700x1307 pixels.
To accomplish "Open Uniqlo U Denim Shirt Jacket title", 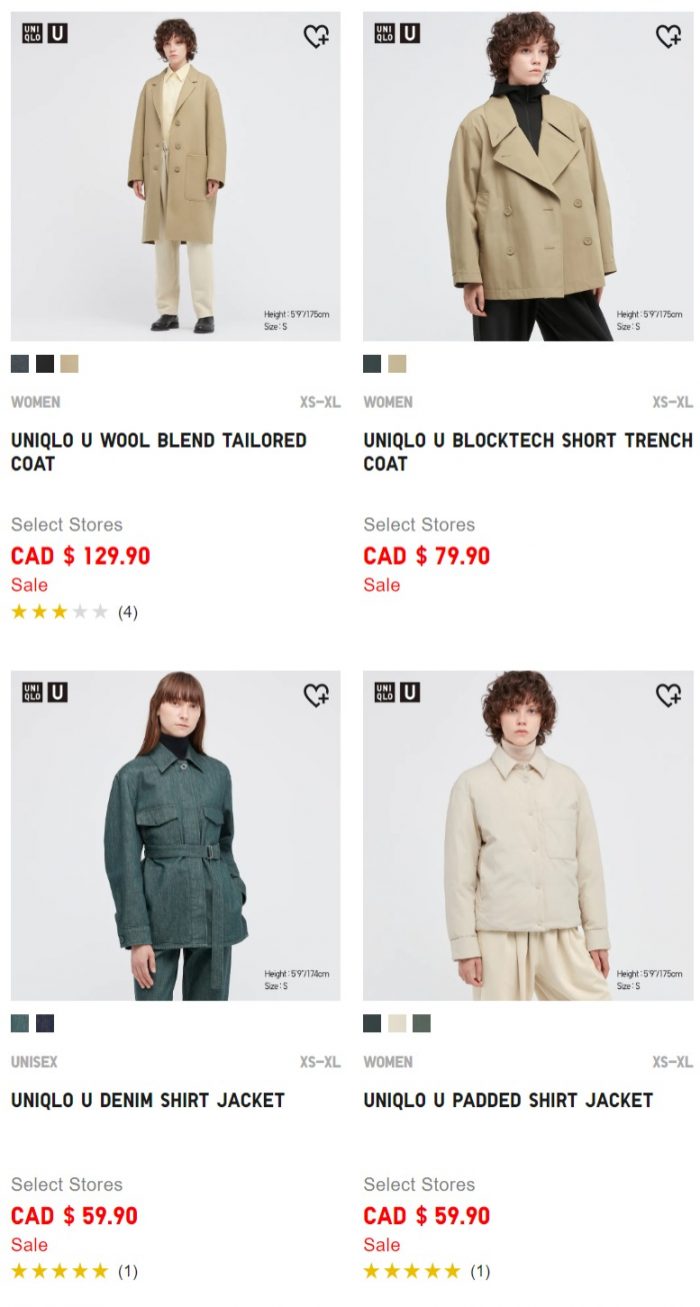I will click(x=148, y=1100).
